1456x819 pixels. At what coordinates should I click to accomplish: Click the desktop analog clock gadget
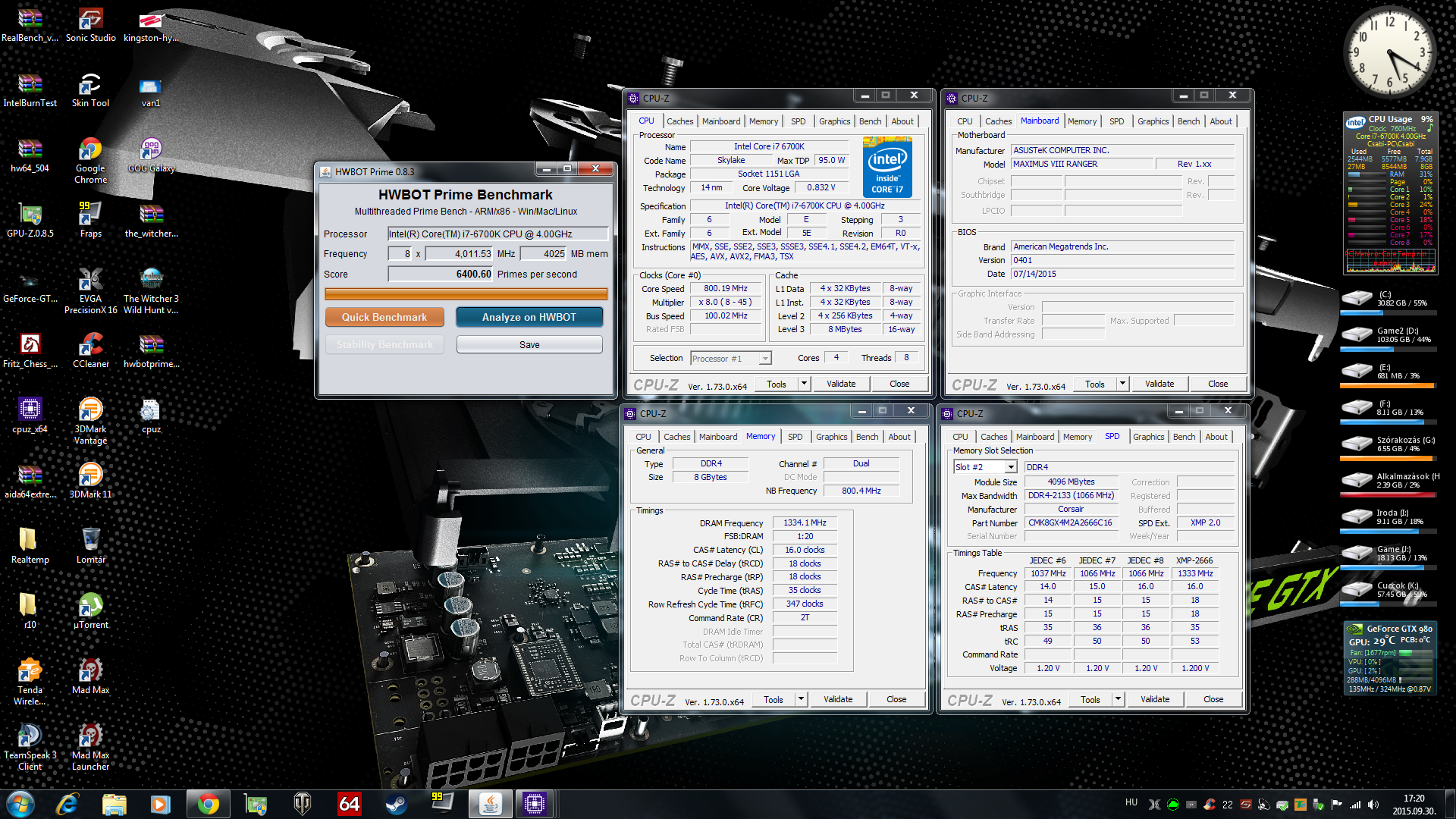pyautogui.click(x=1389, y=53)
